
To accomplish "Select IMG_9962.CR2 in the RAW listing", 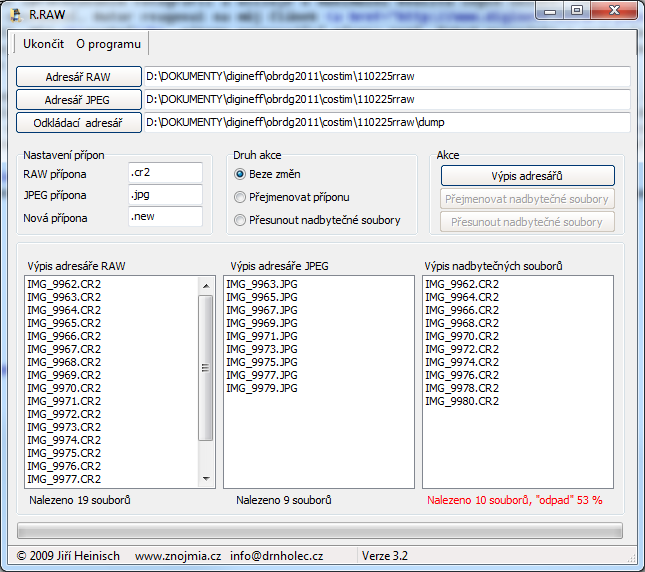I will (x=64, y=284).
